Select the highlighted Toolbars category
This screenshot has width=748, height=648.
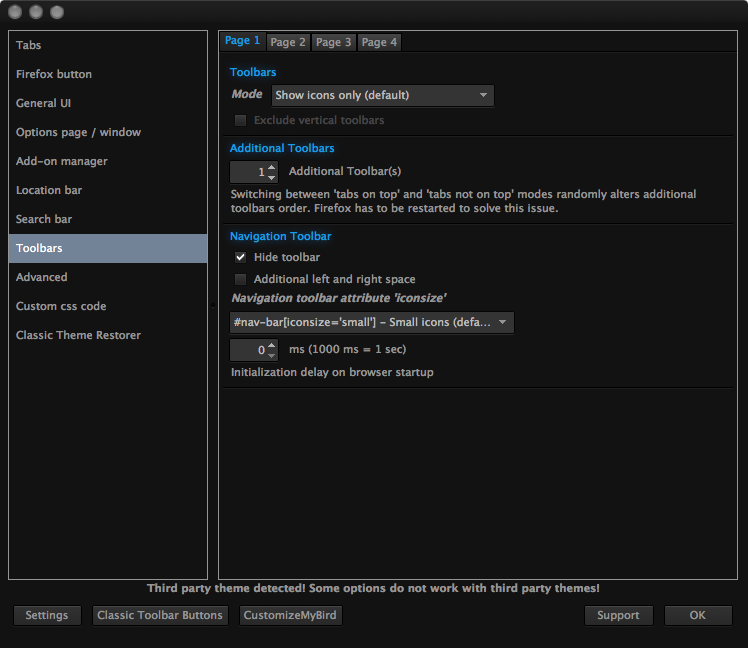(x=108, y=248)
